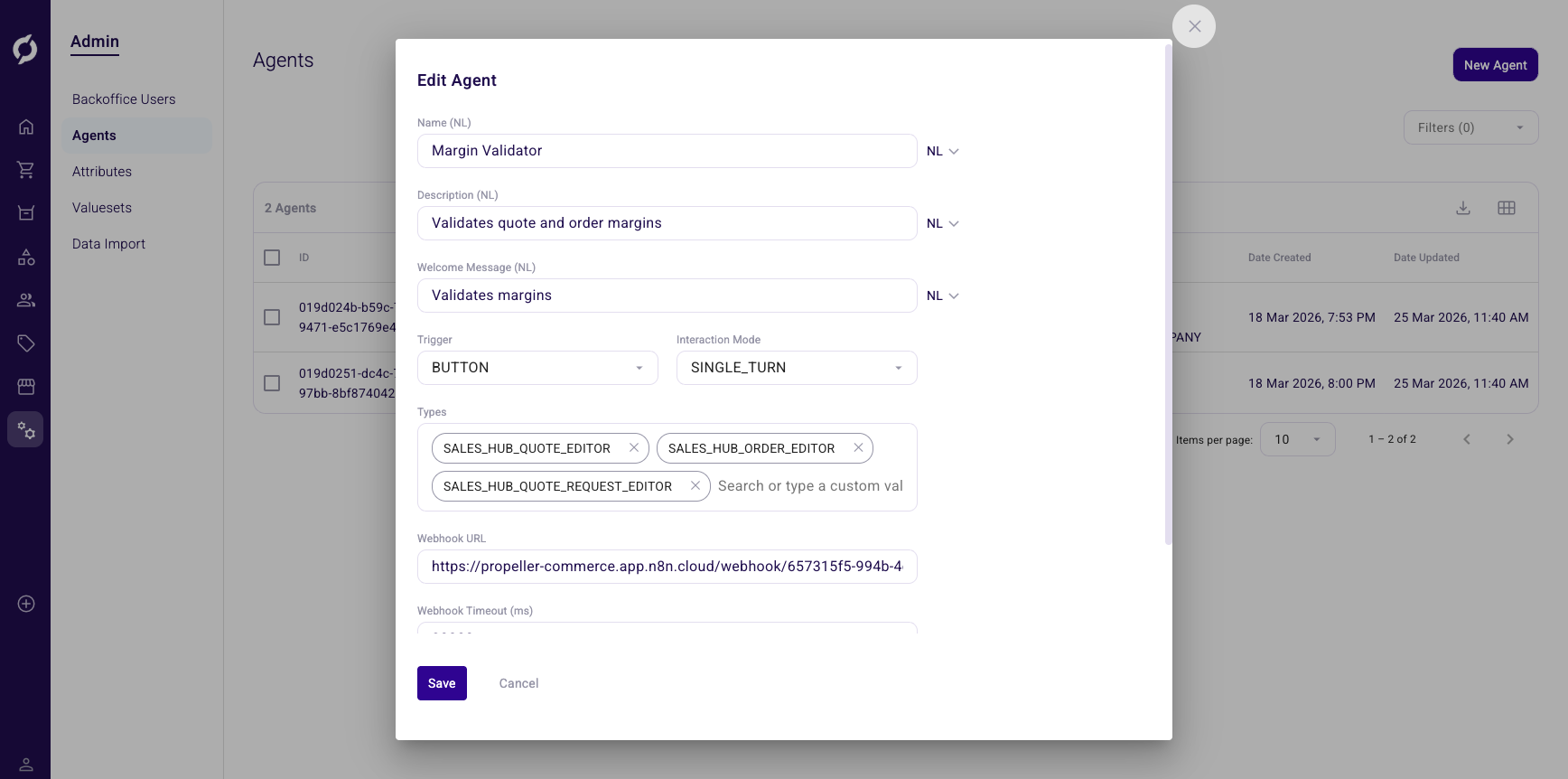Open language dropdown for Welcome Message field
This screenshot has width=1568, height=779.
(943, 296)
